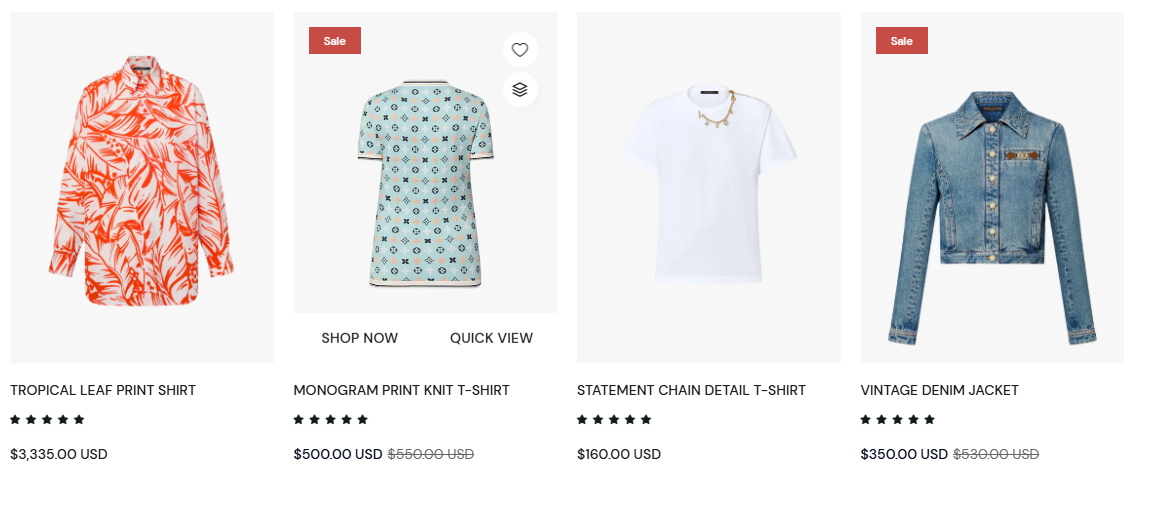This screenshot has height=507, width=1164.
Task: Click the $3,335.00 USD price
Action: click(59, 454)
